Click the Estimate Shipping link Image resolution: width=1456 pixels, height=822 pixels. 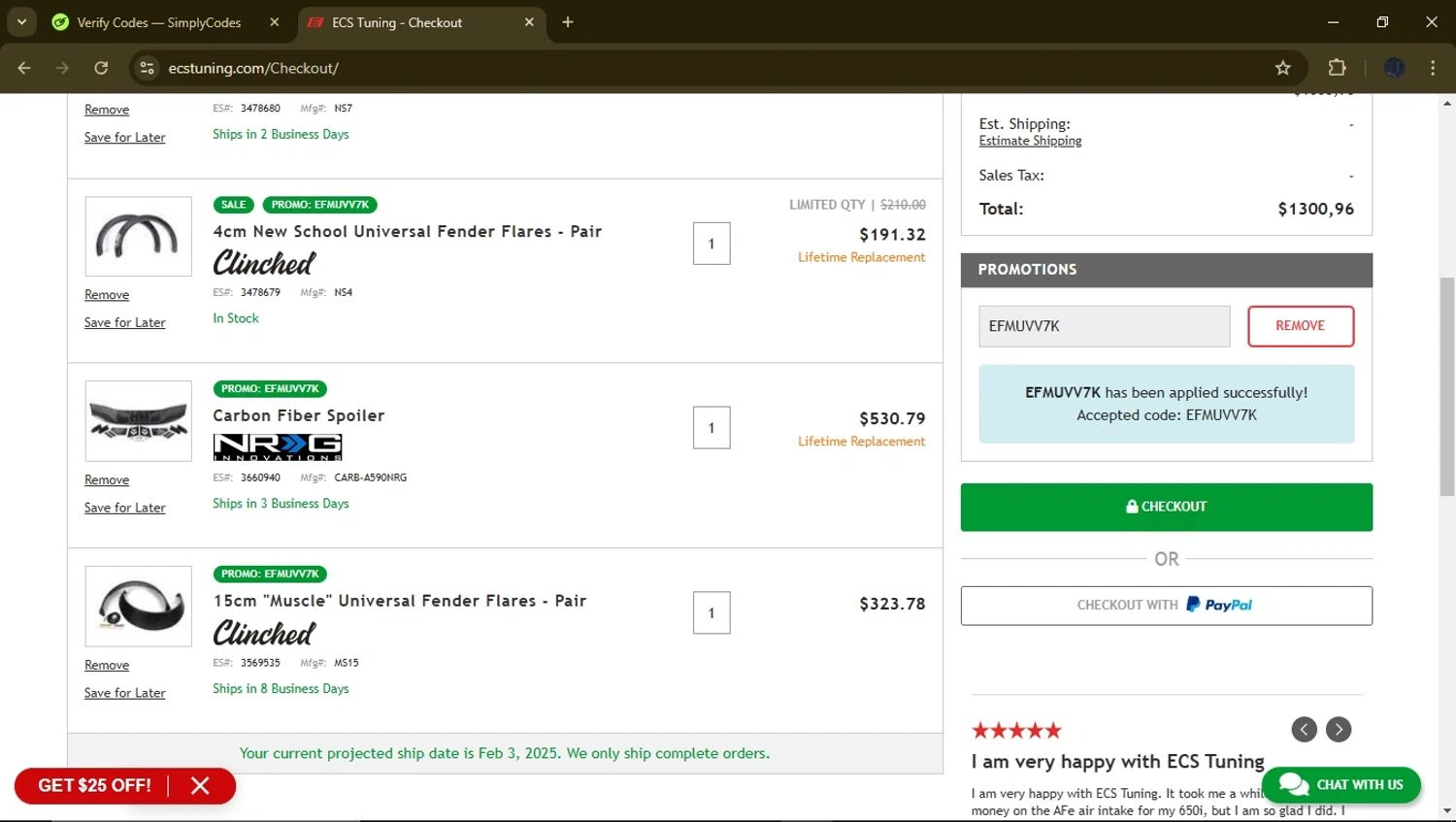pyautogui.click(x=1030, y=141)
